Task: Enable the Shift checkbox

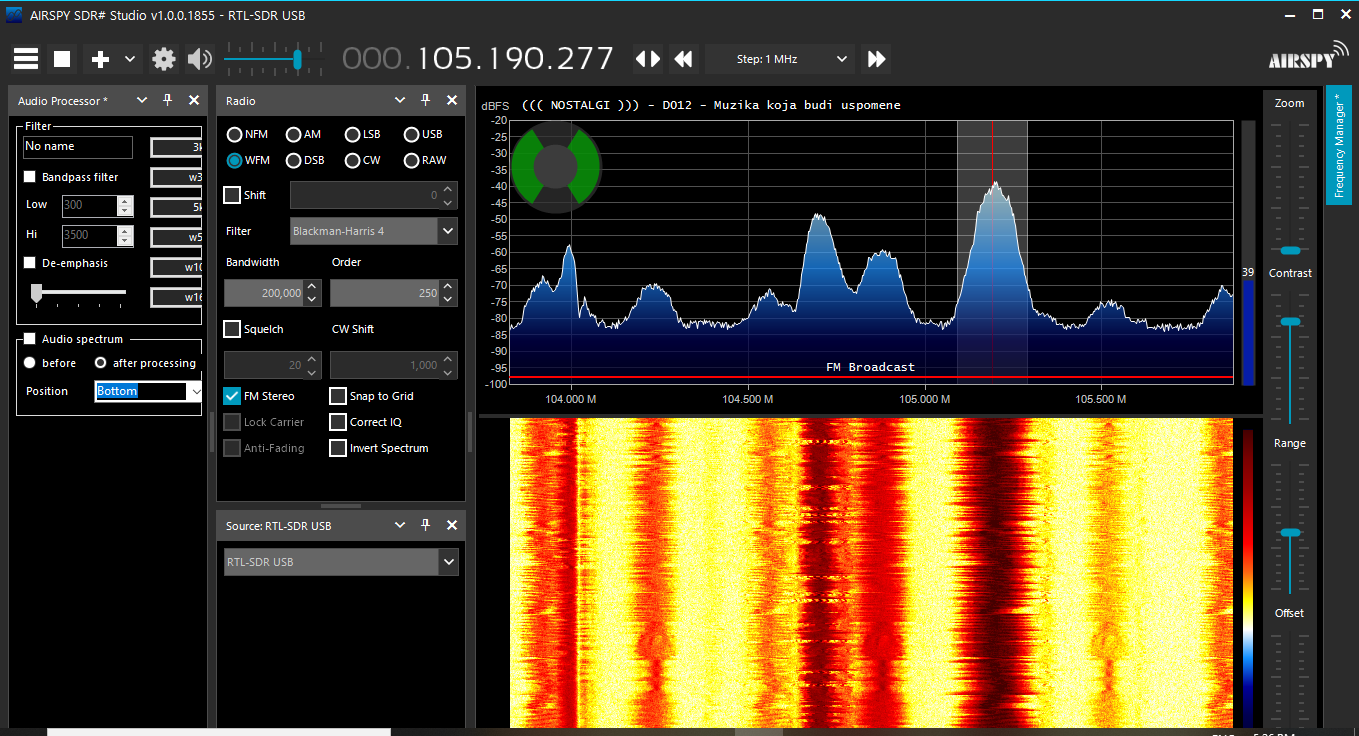Action: [232, 195]
